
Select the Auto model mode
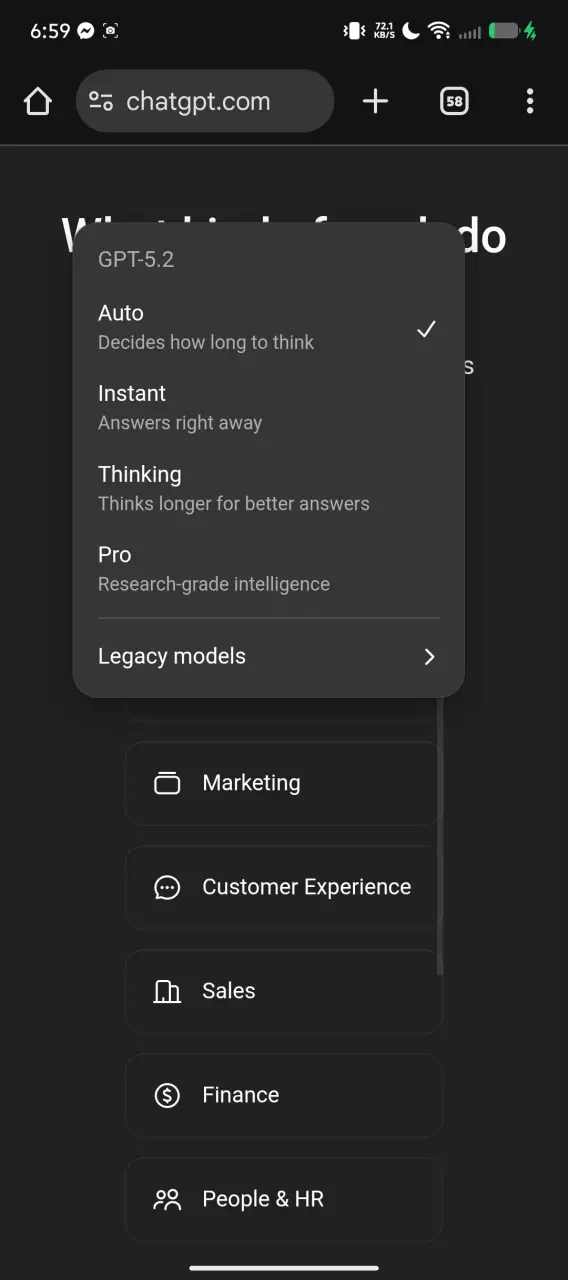268,328
